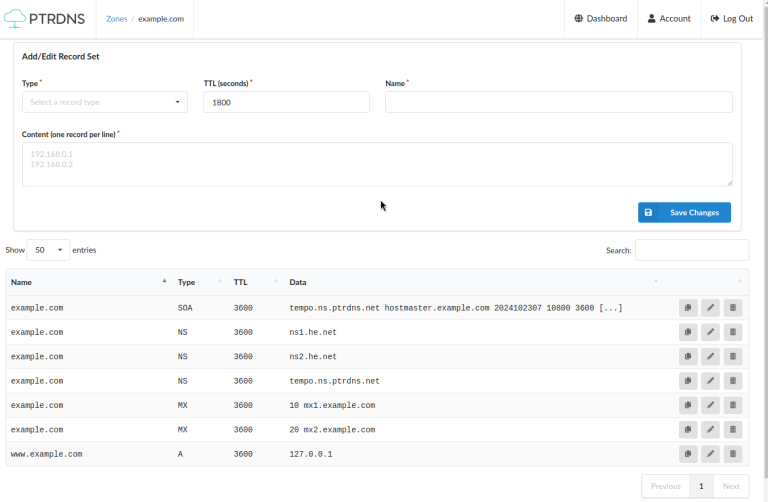Edit the SOA record
The width and height of the screenshot is (768, 502).
tap(710, 308)
